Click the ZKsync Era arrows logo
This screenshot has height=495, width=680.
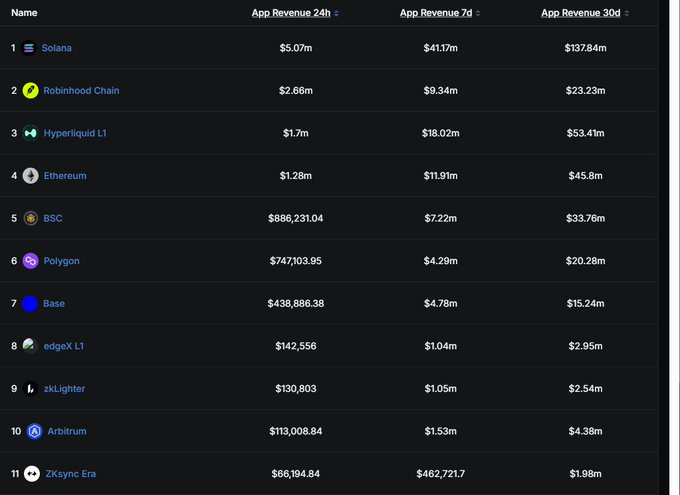pyautogui.click(x=32, y=474)
